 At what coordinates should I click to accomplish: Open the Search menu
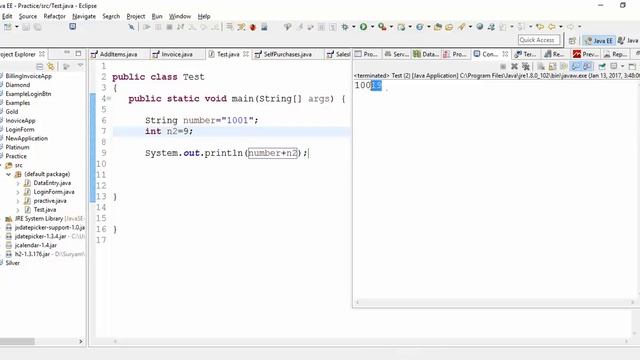coord(111,16)
